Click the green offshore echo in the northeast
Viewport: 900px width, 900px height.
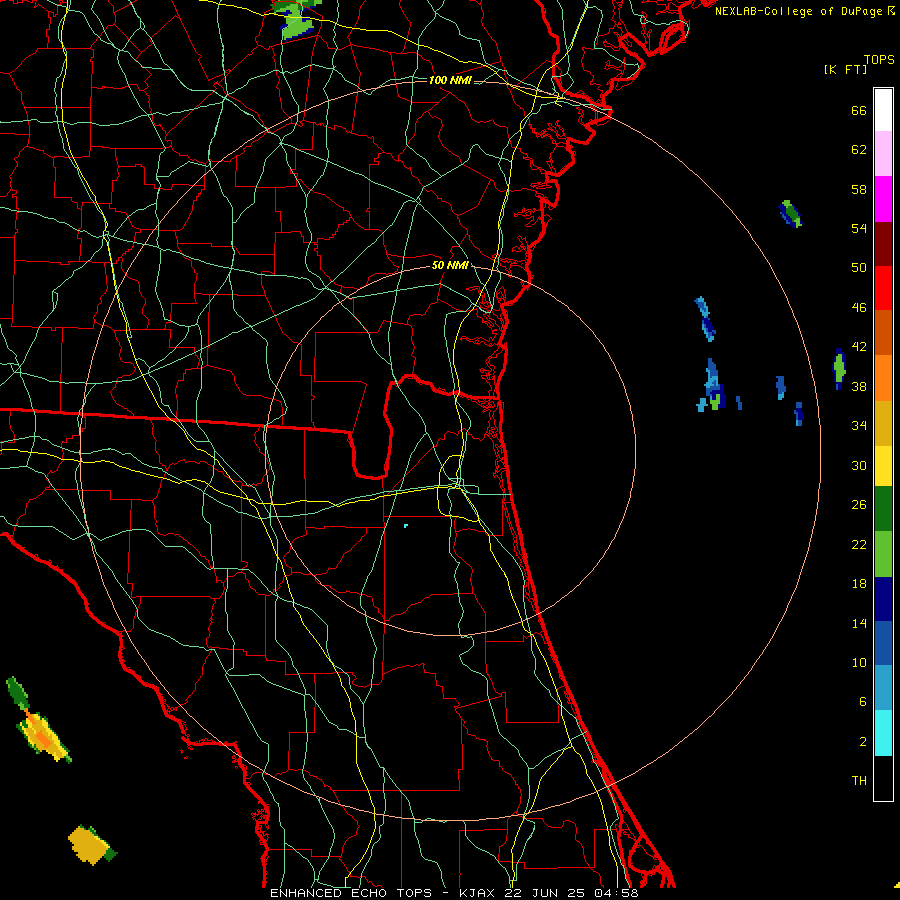click(x=791, y=214)
